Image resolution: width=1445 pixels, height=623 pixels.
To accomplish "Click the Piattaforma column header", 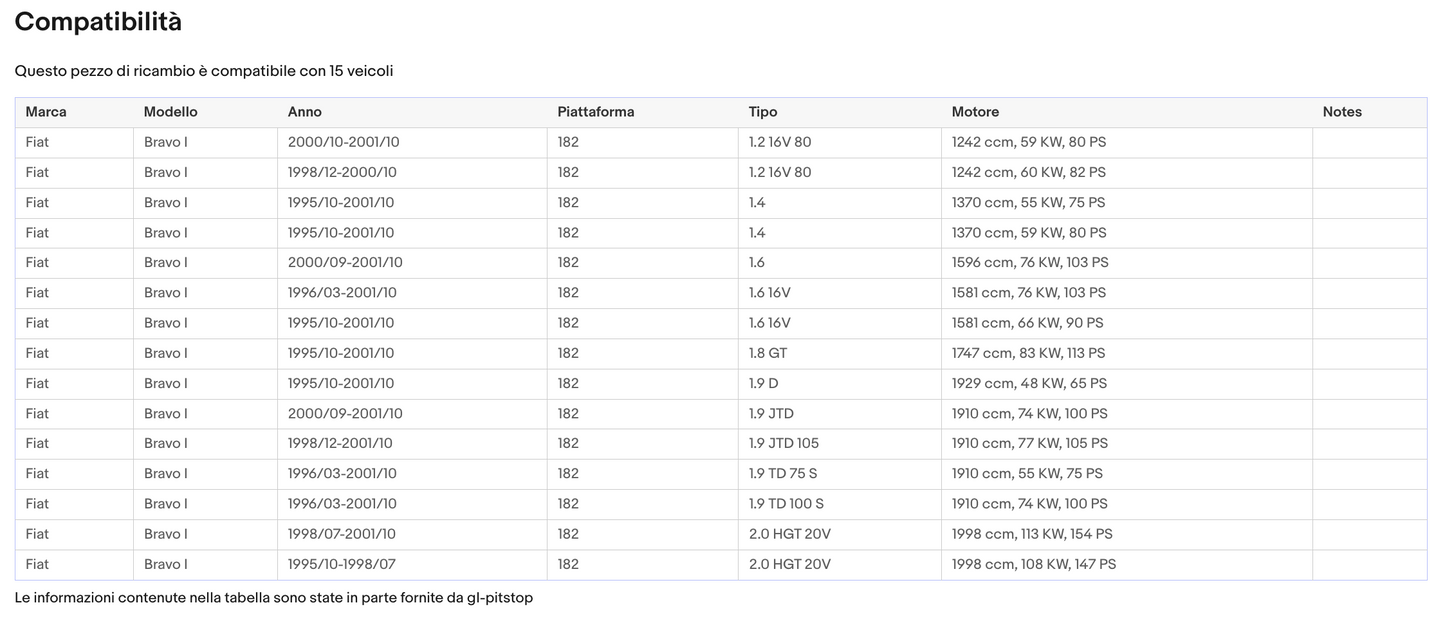I will coord(595,112).
